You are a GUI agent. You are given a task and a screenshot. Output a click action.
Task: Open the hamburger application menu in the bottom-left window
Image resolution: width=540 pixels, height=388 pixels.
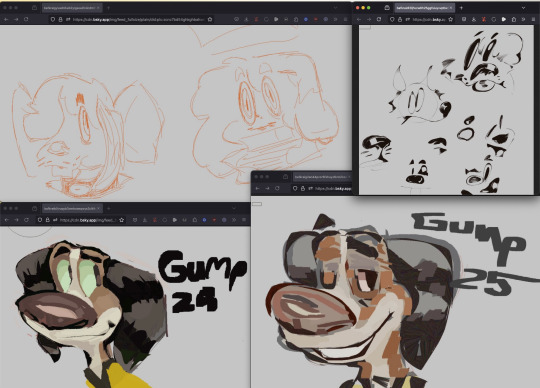point(244,220)
